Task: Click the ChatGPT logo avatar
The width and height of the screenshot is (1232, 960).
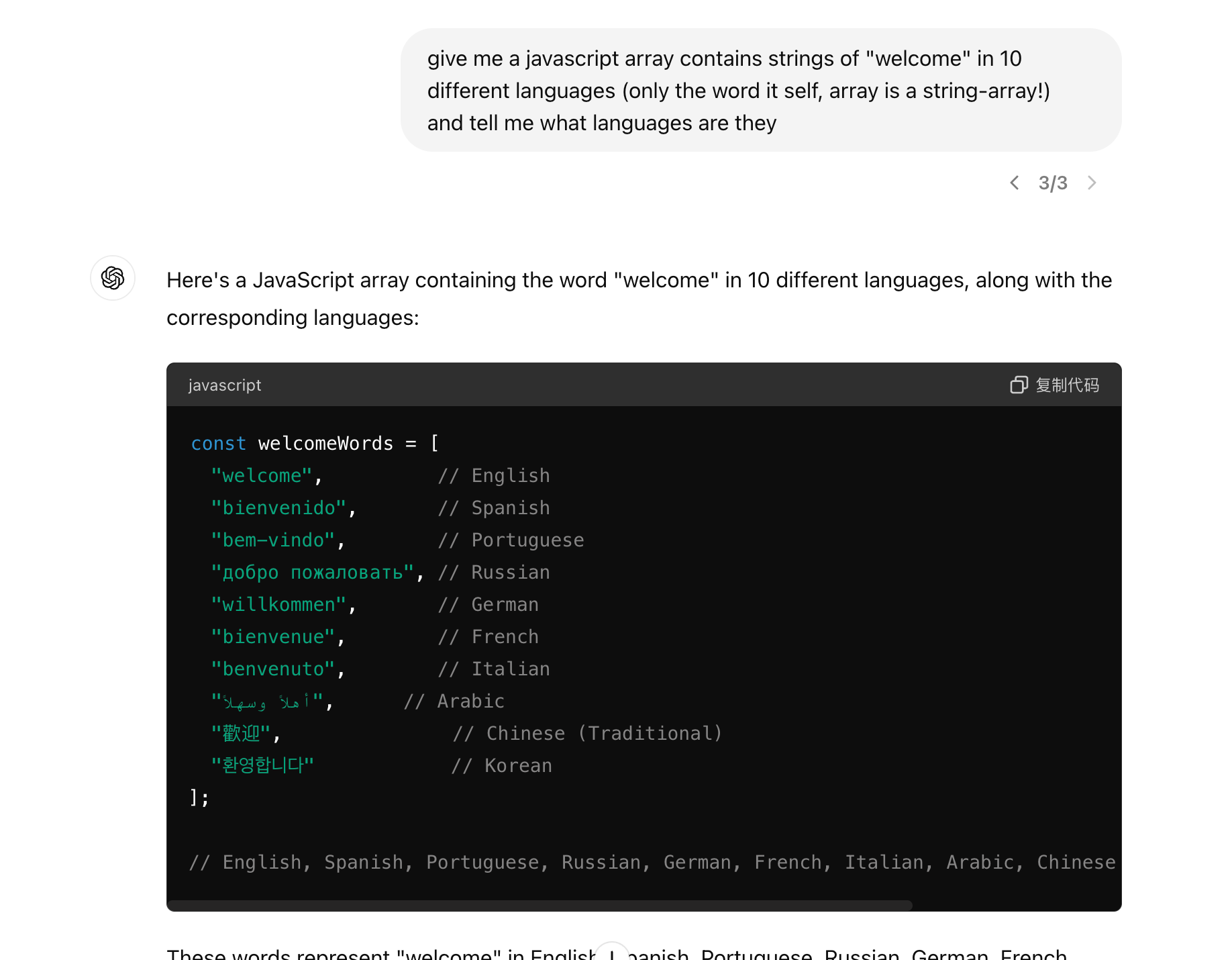Action: [x=113, y=278]
